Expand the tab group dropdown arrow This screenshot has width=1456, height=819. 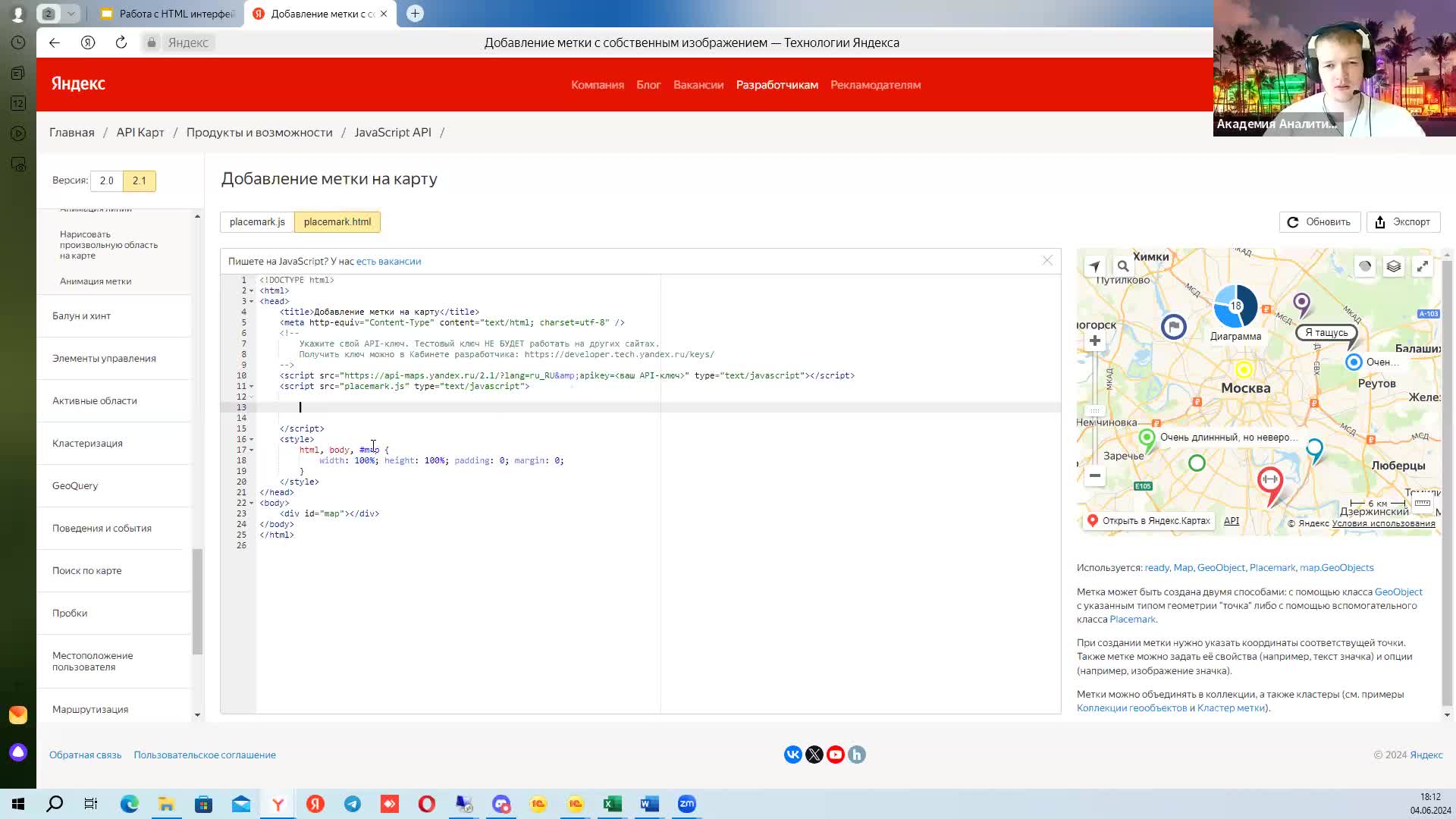[71, 14]
